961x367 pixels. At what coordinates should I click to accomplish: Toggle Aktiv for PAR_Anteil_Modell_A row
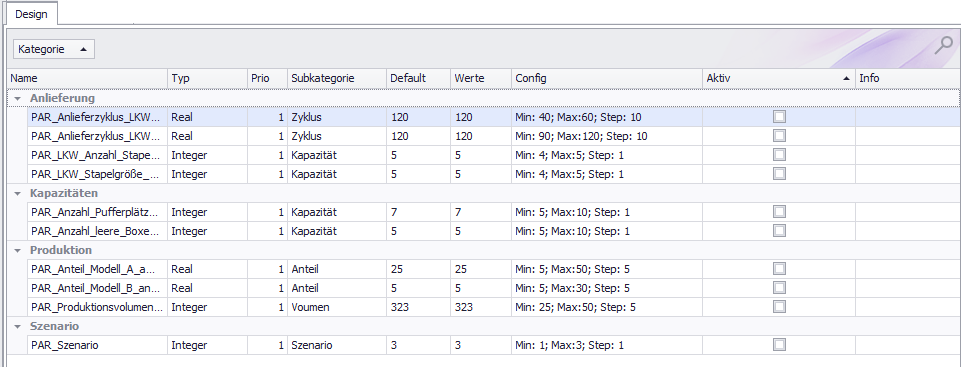pos(779,268)
